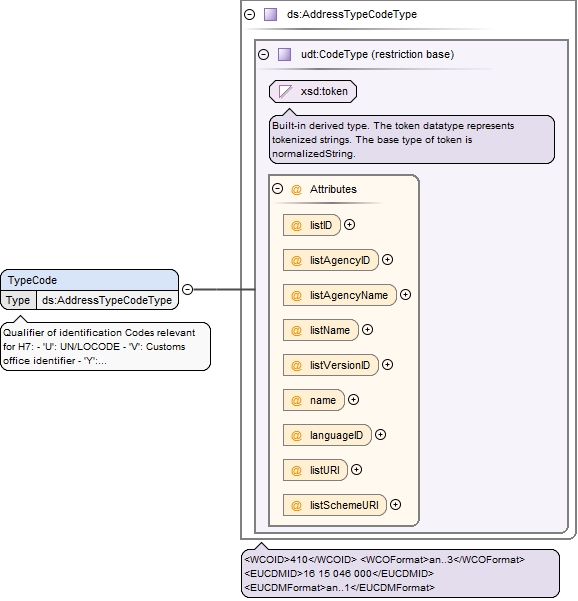The width and height of the screenshot is (578, 601).
Task: Click the @ icon beside Attributes
Action: (296, 189)
